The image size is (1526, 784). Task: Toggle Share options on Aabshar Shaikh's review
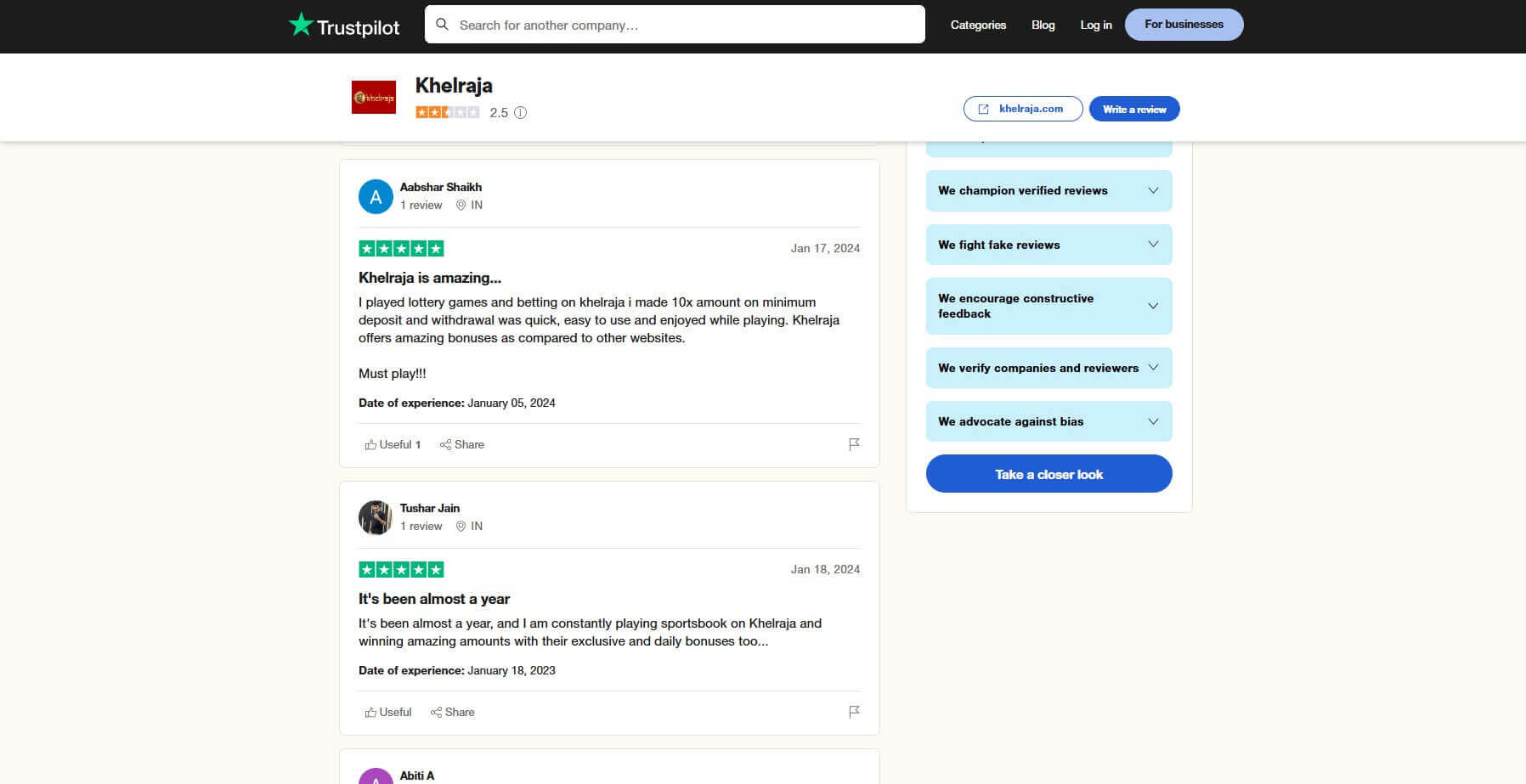(462, 444)
